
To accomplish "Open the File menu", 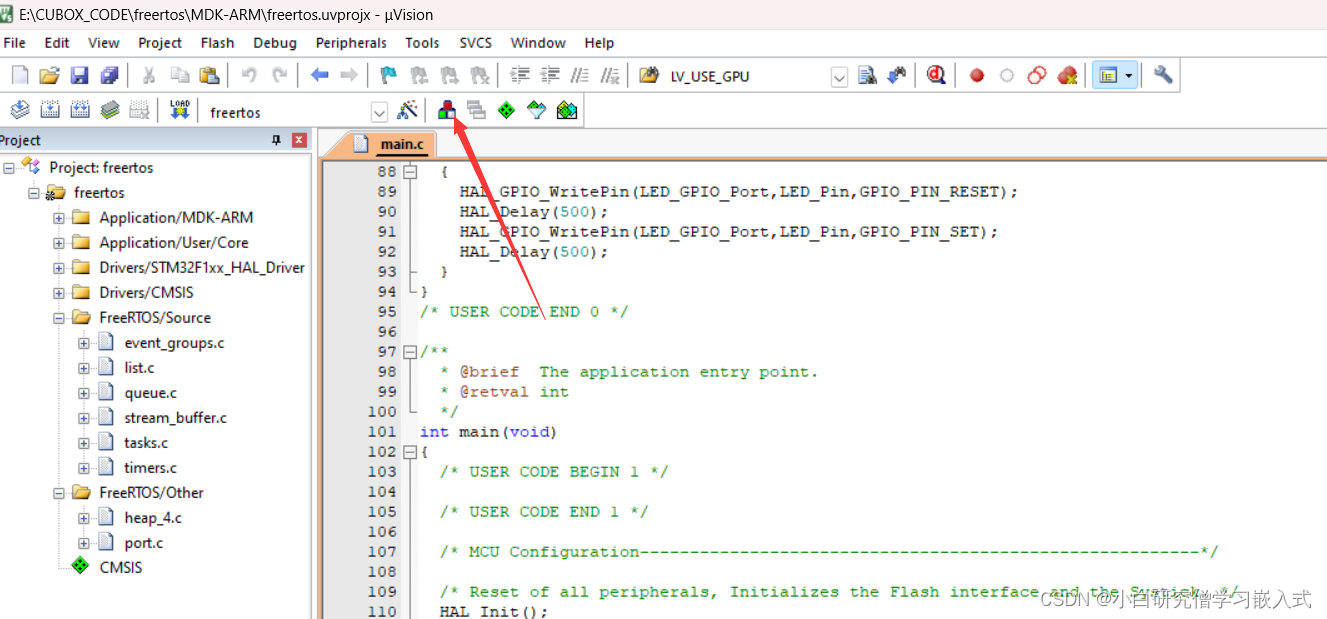I will (x=15, y=43).
